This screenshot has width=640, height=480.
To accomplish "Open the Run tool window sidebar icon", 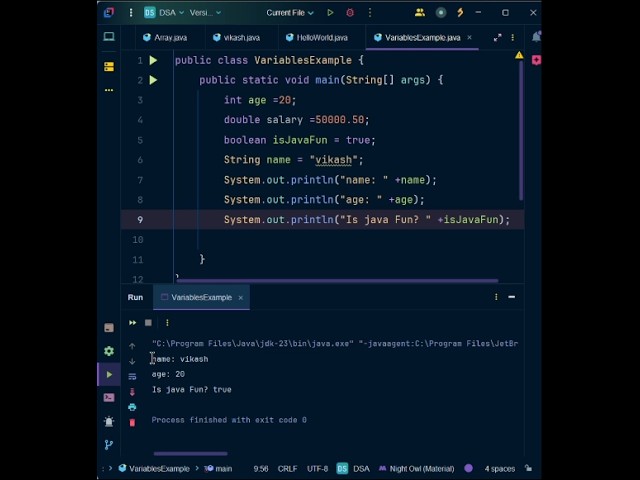I will click(x=109, y=374).
